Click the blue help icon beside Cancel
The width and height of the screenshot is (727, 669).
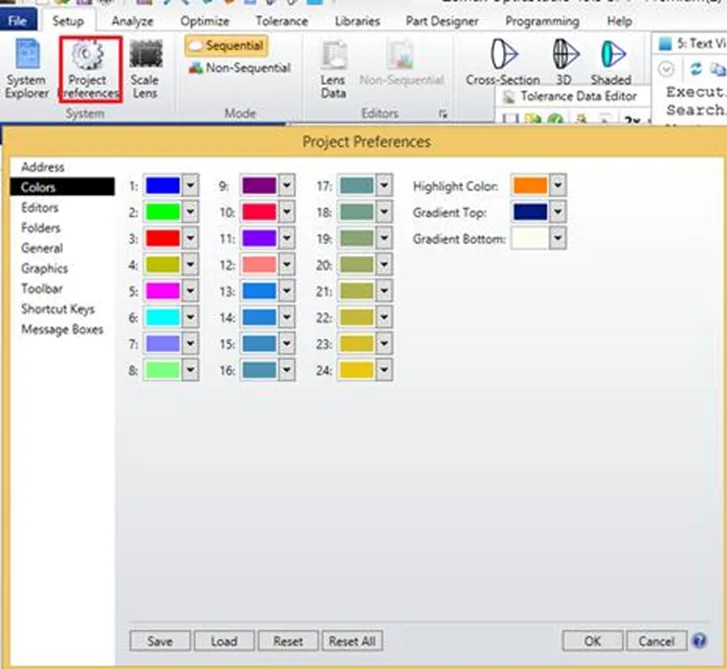699,641
